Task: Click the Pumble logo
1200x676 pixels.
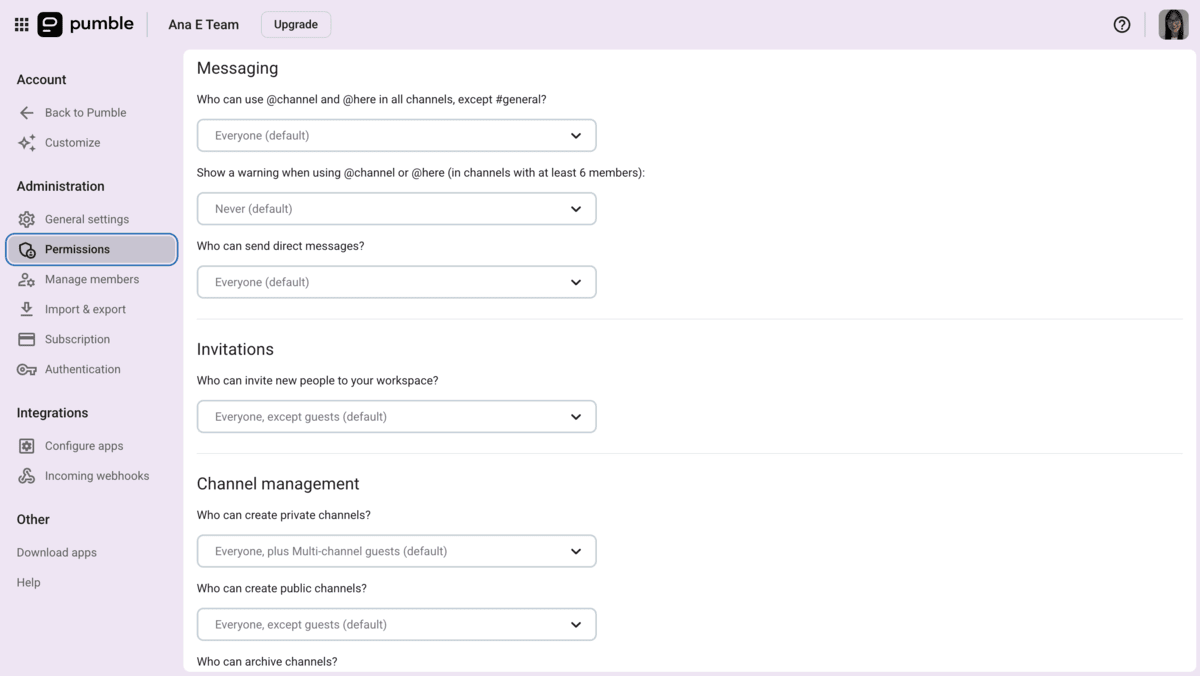Action: [x=85, y=24]
